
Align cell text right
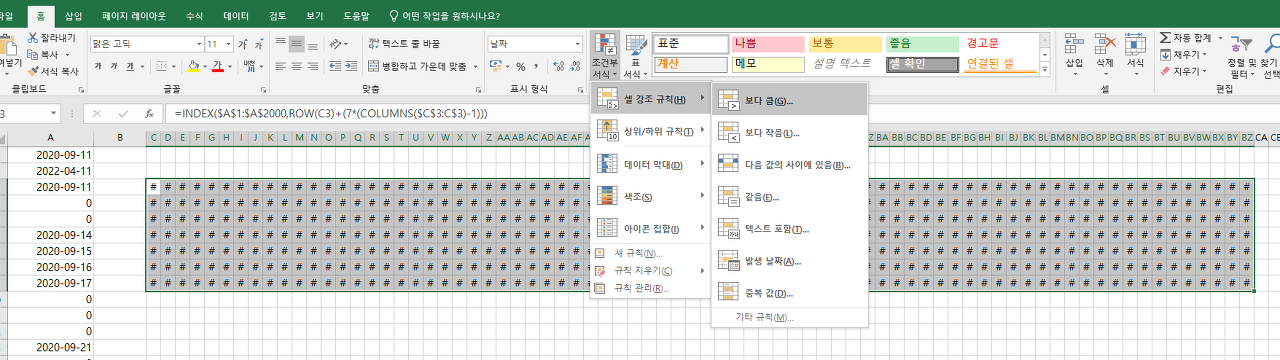pos(313,66)
